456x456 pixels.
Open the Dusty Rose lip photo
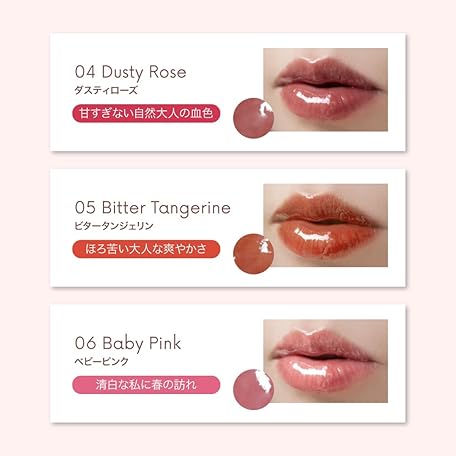tap(325, 89)
